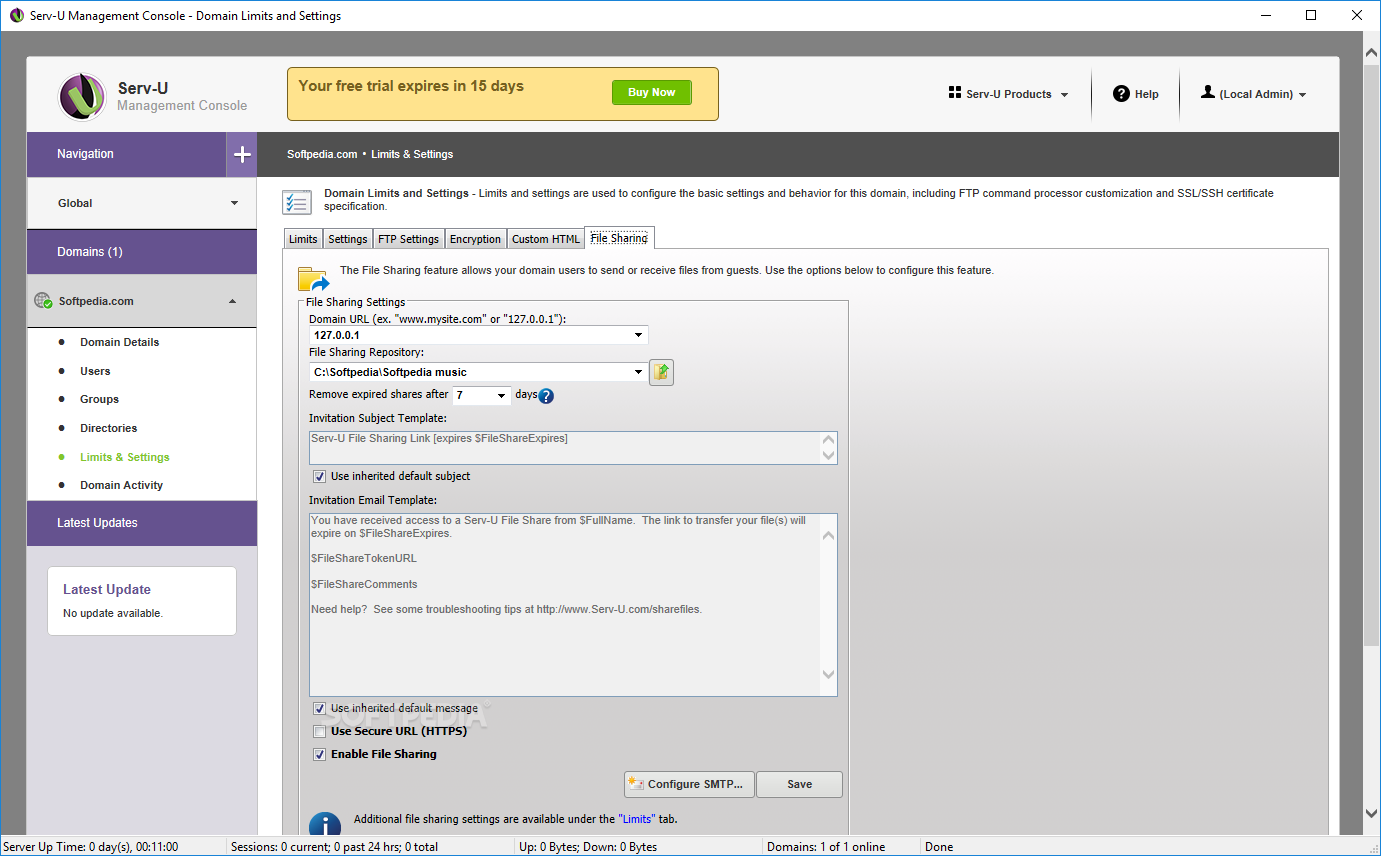Toggle Use inherited default subject checkbox
Screen dimensions: 1381x856
[320, 476]
